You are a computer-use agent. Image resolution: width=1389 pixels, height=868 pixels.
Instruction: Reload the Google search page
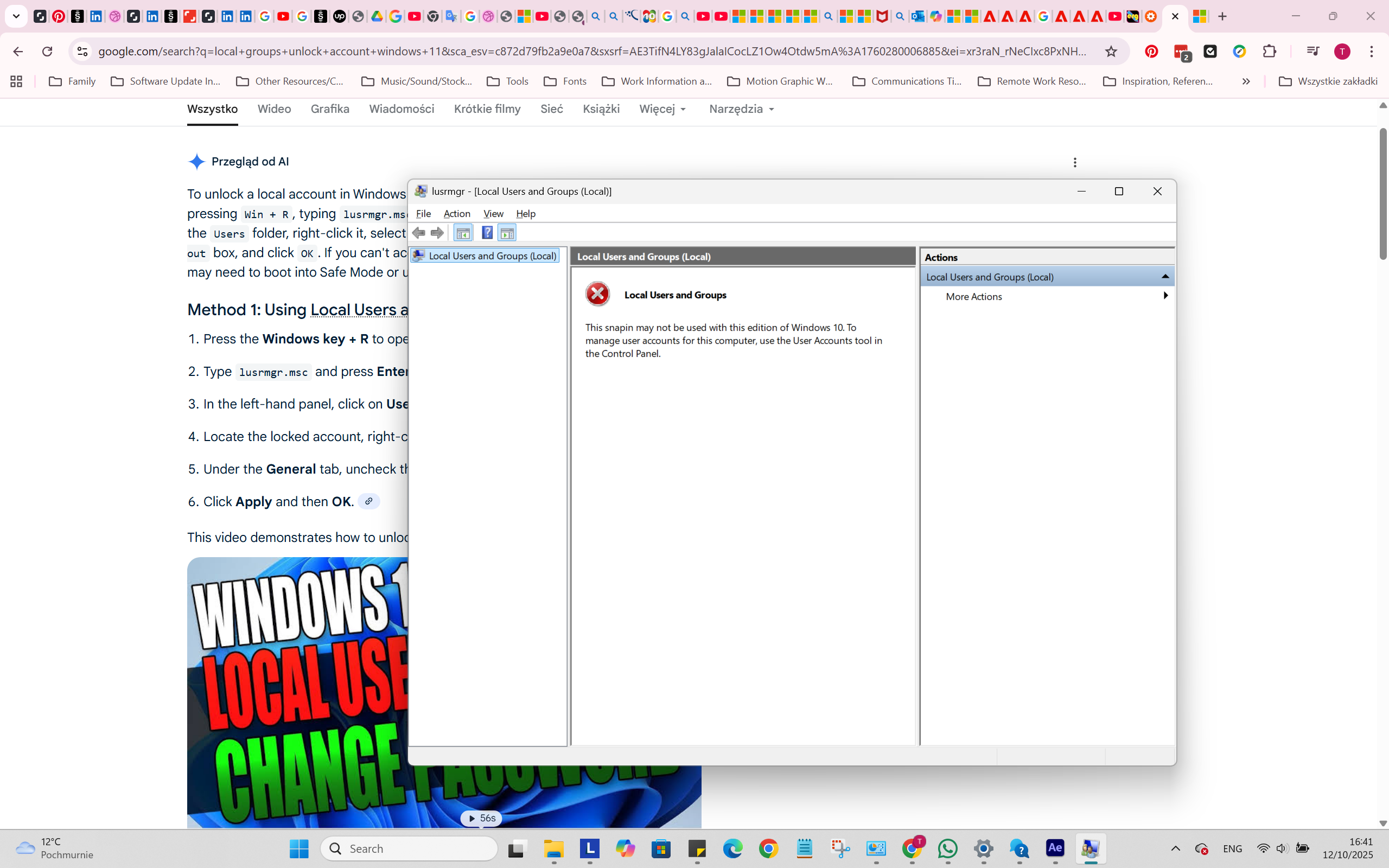[47, 52]
